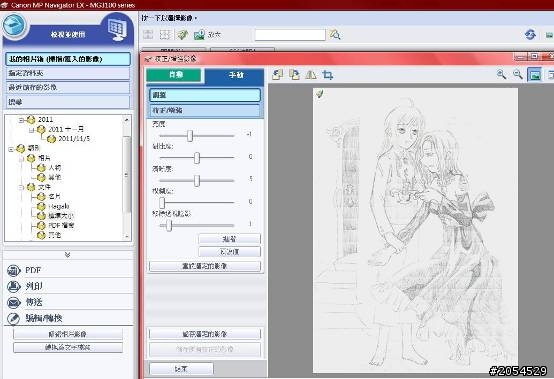
Task: Open the 指定資料夾 specify folder entry
Action: (x=68, y=73)
